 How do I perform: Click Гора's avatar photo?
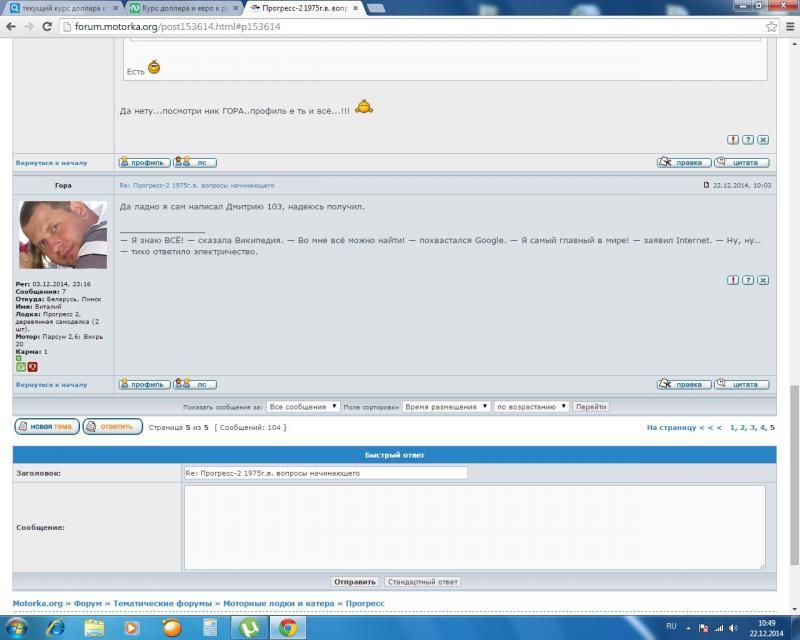click(x=62, y=235)
